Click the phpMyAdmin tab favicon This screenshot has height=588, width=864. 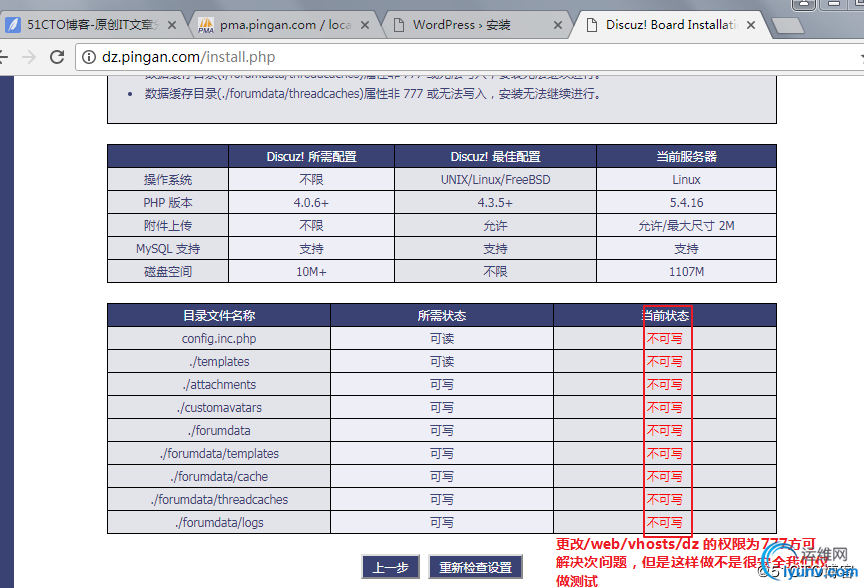pos(206,25)
